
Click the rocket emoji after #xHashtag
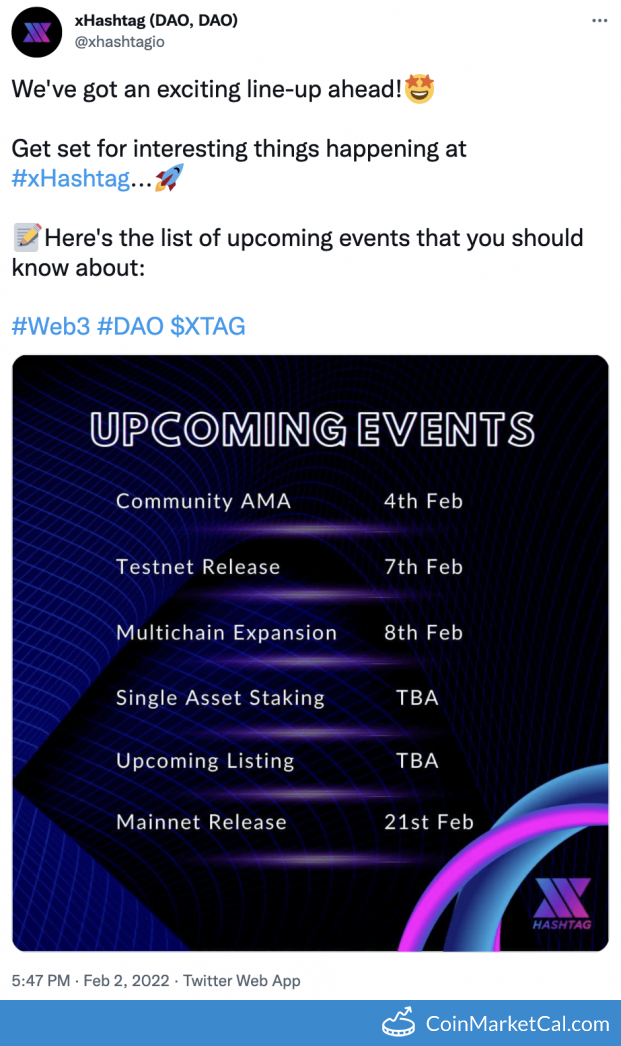coord(169,180)
